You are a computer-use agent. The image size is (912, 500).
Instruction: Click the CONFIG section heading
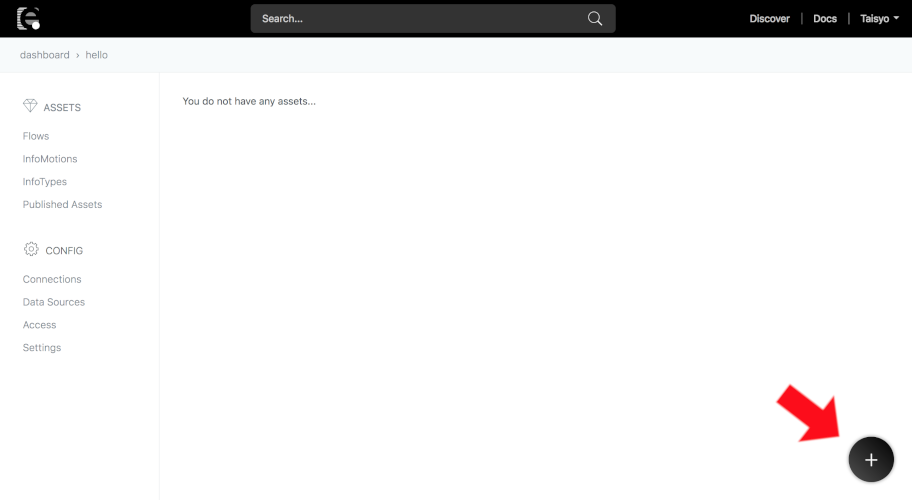[64, 251]
